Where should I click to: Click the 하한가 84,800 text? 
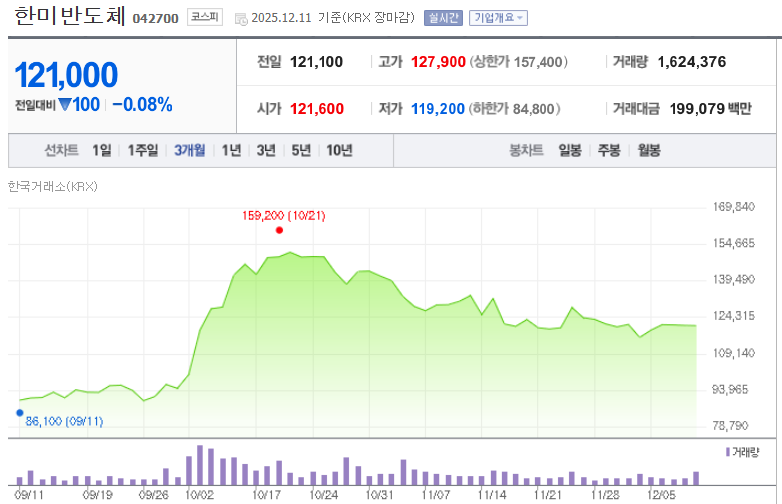pyautogui.click(x=514, y=109)
